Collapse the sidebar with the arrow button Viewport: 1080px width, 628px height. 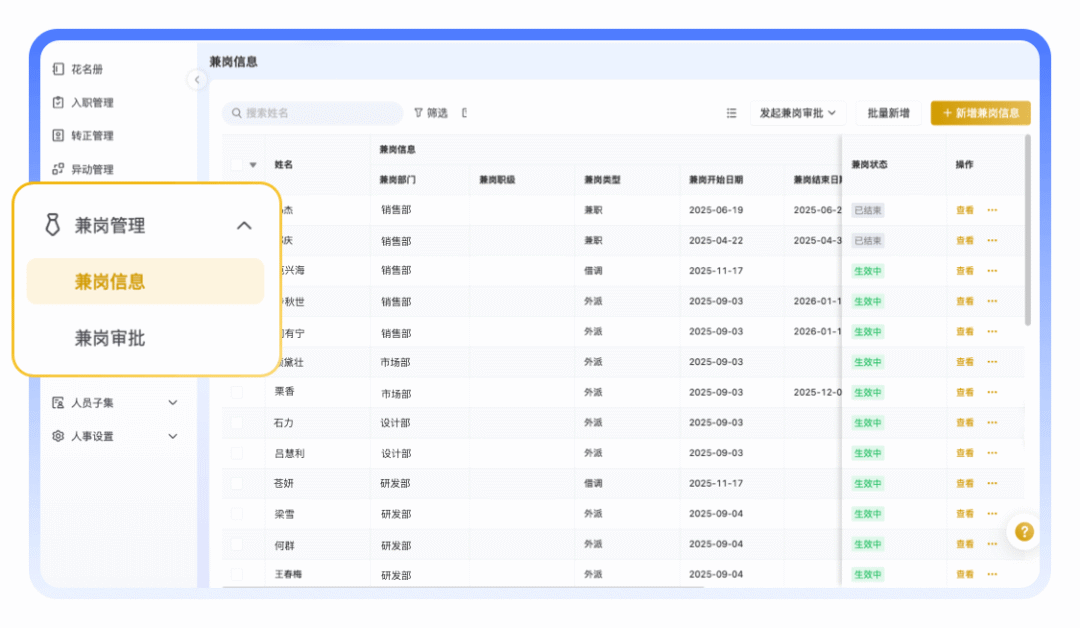[197, 80]
